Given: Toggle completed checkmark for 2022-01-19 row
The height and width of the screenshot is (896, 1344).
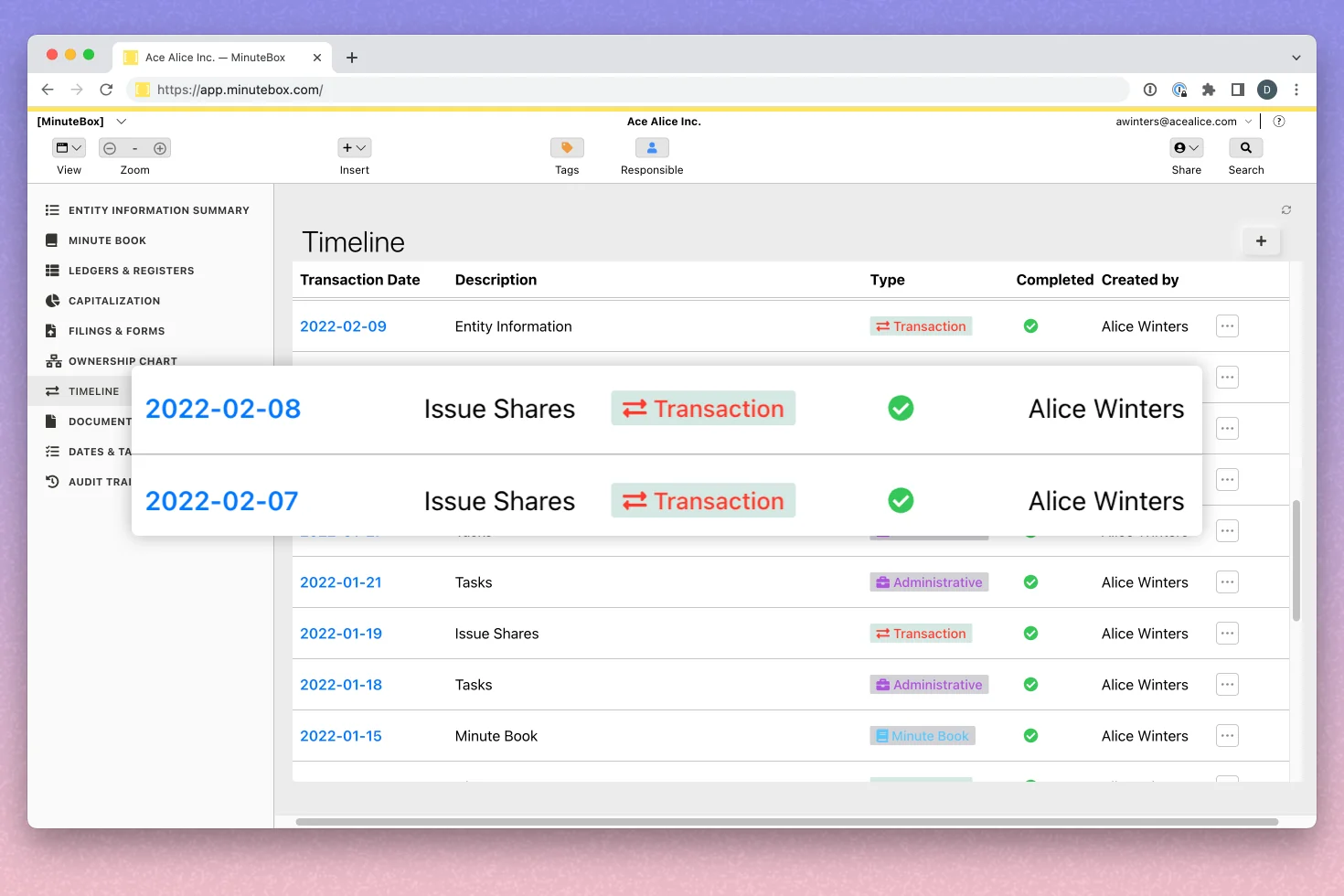Looking at the screenshot, I should coord(1030,634).
